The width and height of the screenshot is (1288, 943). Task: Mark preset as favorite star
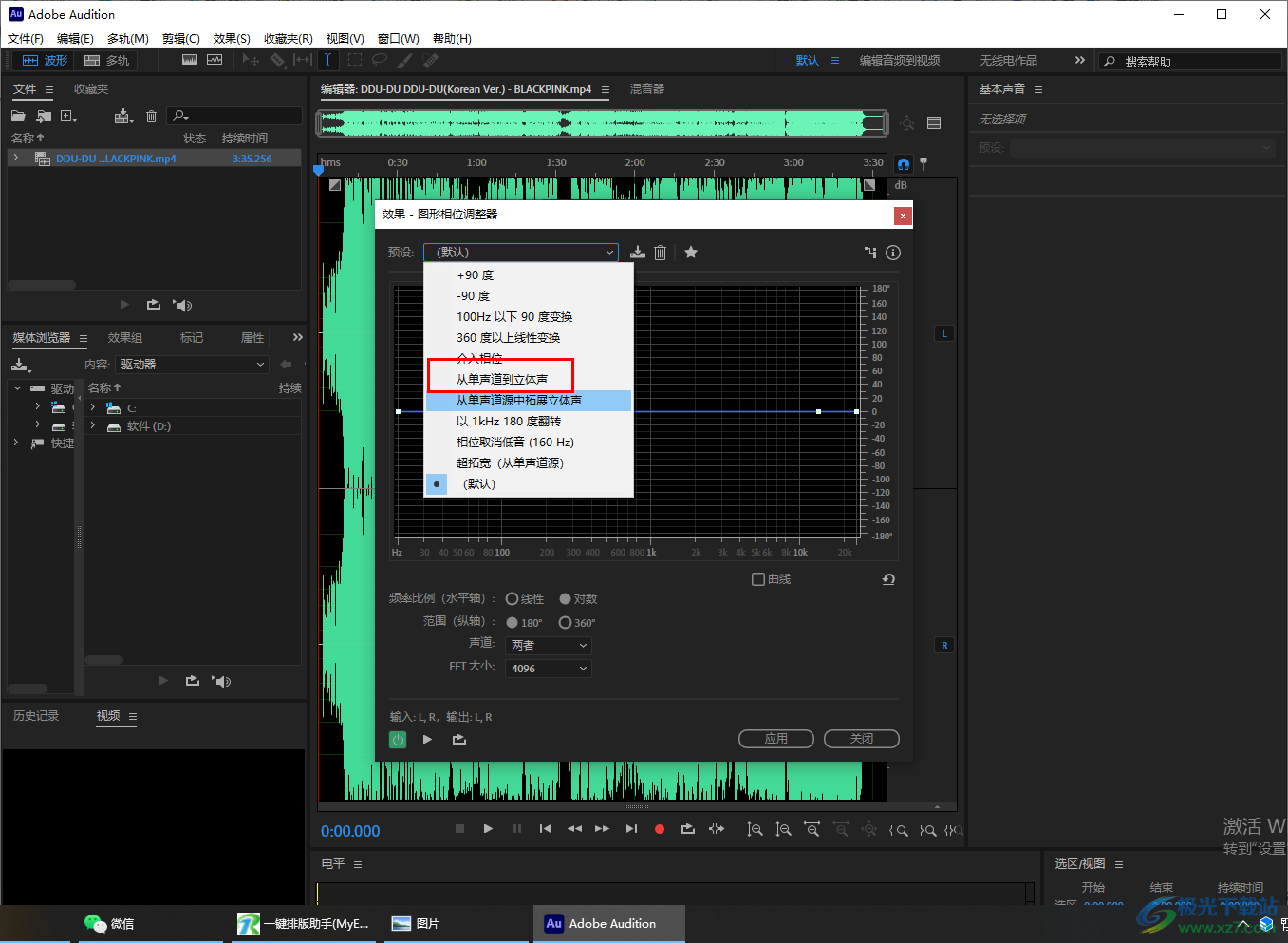click(691, 253)
